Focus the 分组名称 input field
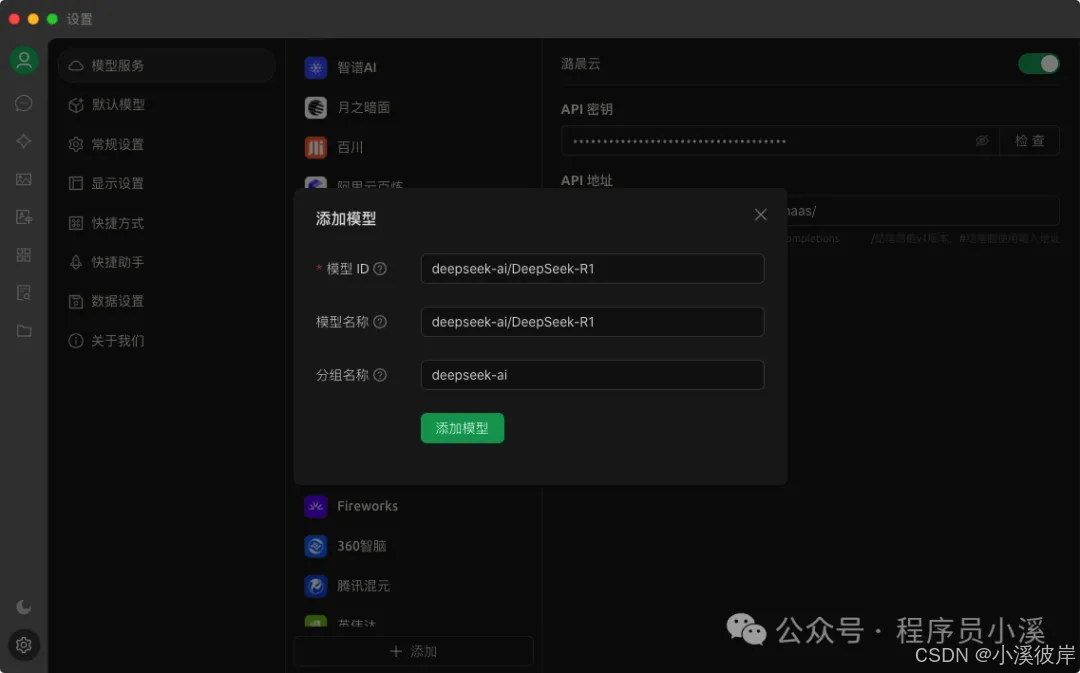Screen dimensions: 1080x673 click(592, 375)
